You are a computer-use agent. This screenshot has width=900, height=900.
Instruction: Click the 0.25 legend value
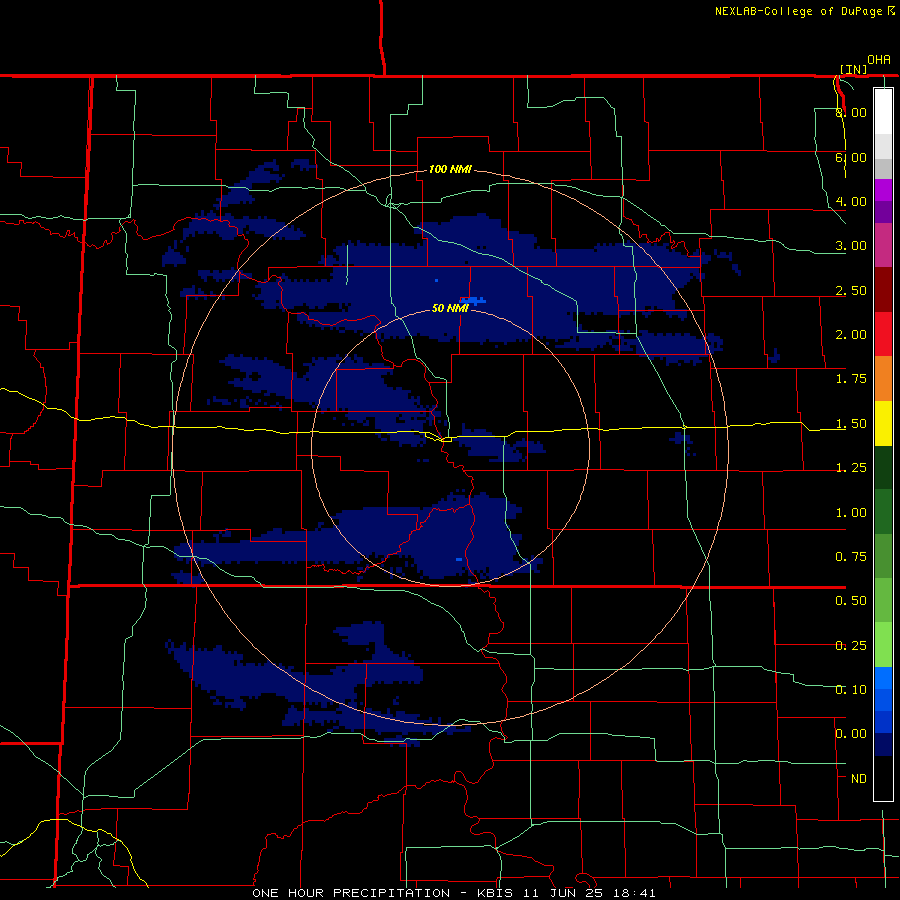[851, 646]
